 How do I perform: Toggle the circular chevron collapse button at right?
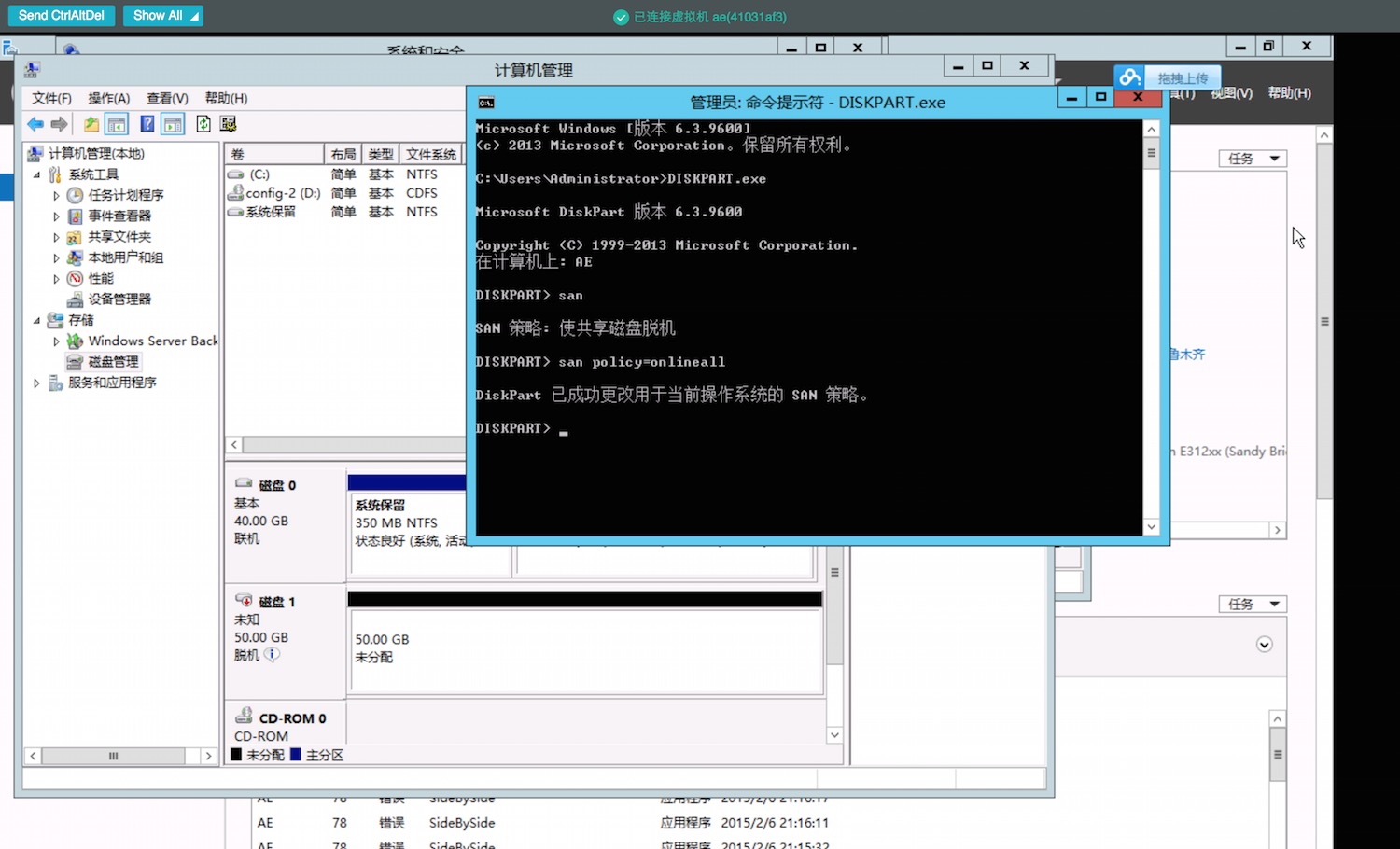(x=1265, y=645)
